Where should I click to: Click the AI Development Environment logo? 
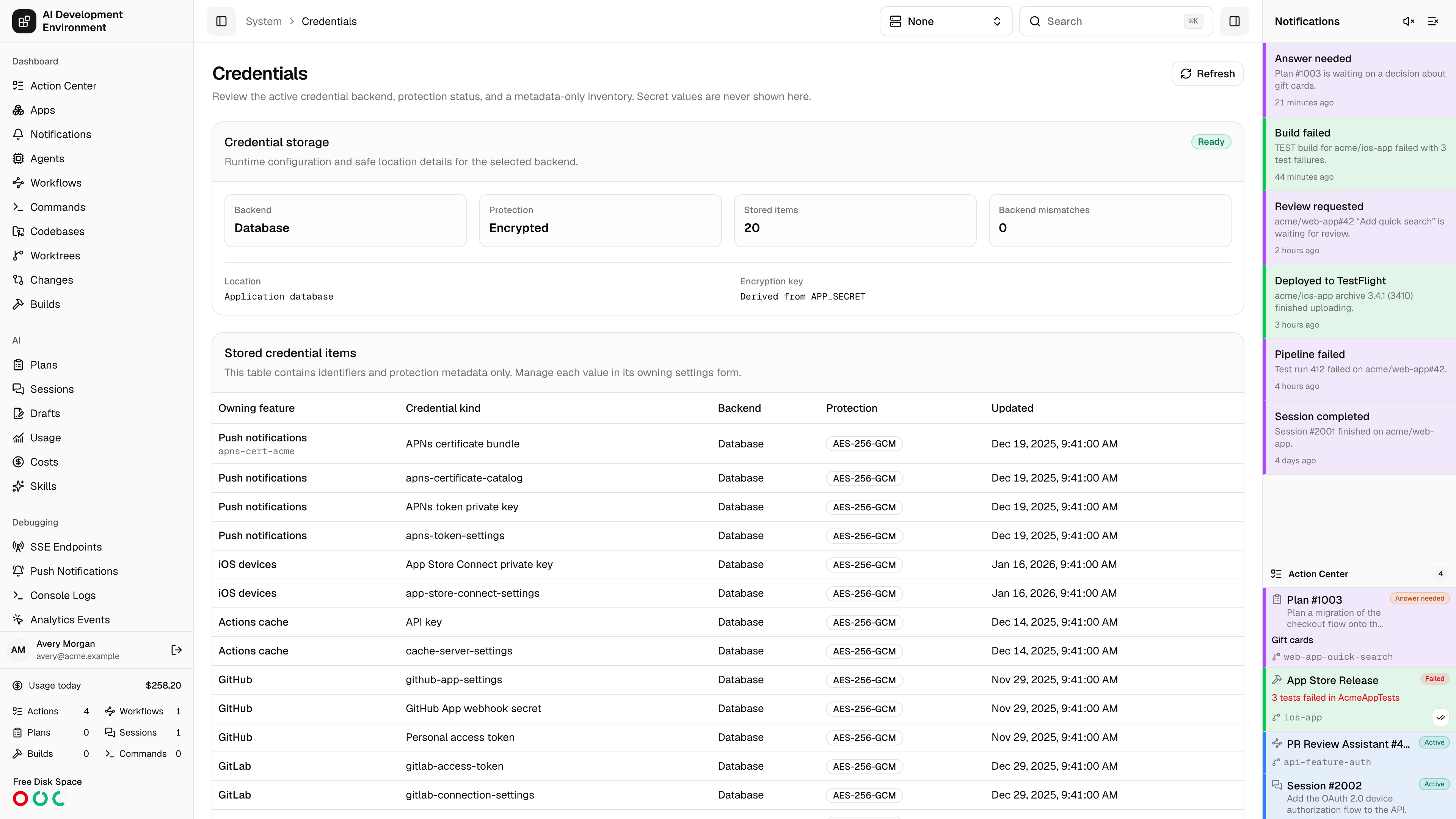click(24, 21)
